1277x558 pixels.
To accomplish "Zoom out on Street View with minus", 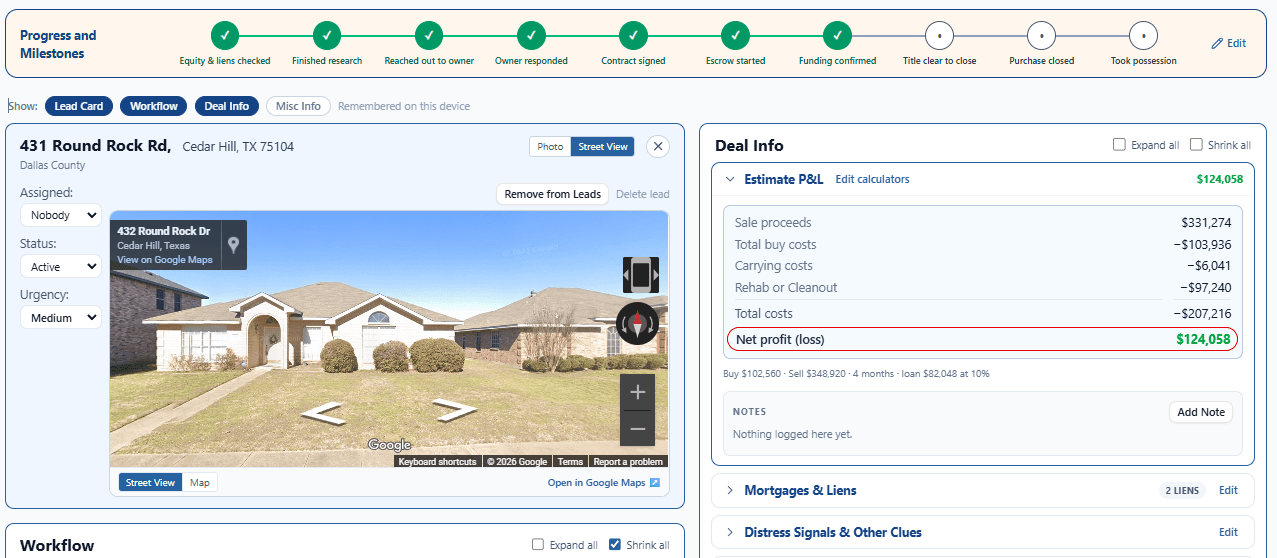I will point(637,428).
